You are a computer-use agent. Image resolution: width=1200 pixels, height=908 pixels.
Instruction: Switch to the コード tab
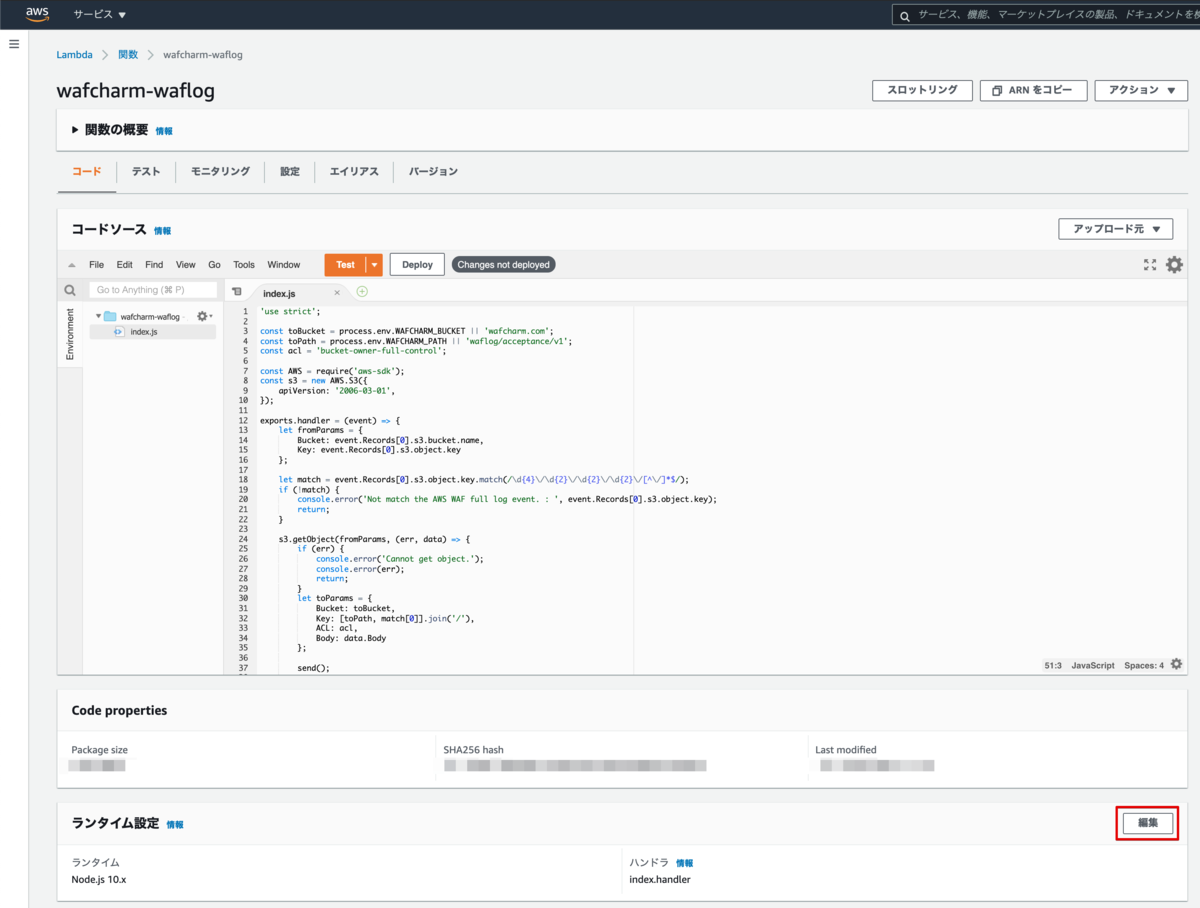click(x=86, y=171)
